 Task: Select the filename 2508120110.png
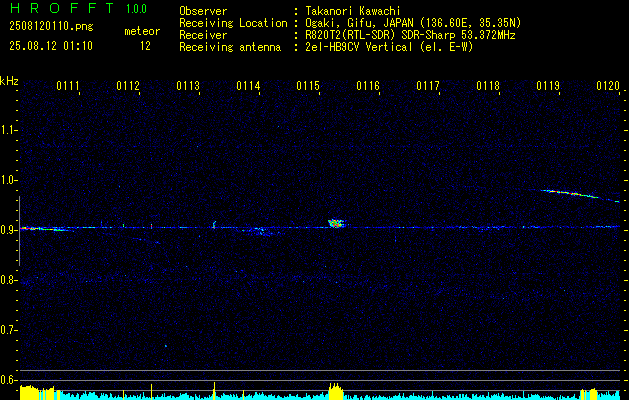pyautogui.click(x=51, y=26)
